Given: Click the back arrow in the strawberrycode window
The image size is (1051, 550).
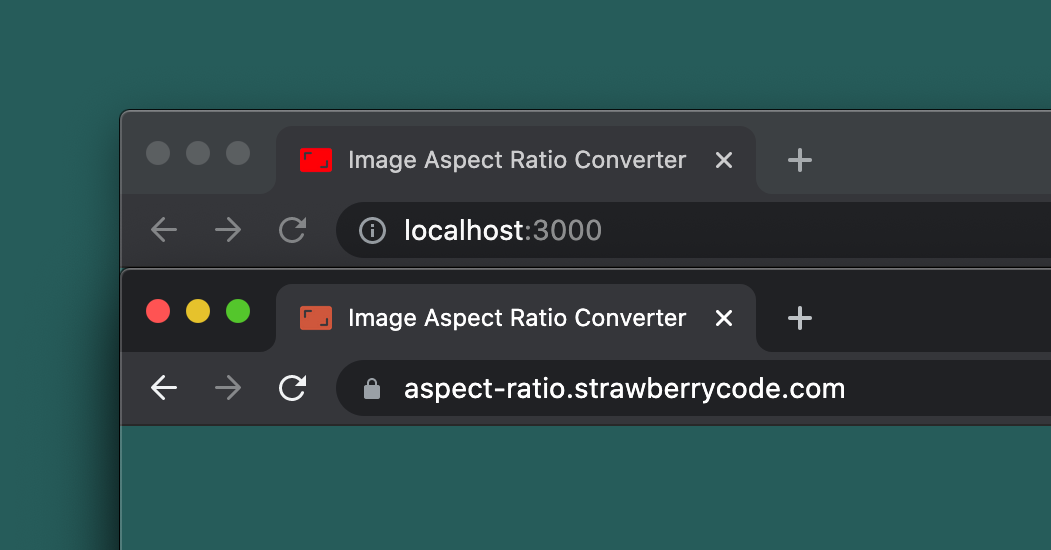Looking at the screenshot, I should pyautogui.click(x=164, y=388).
